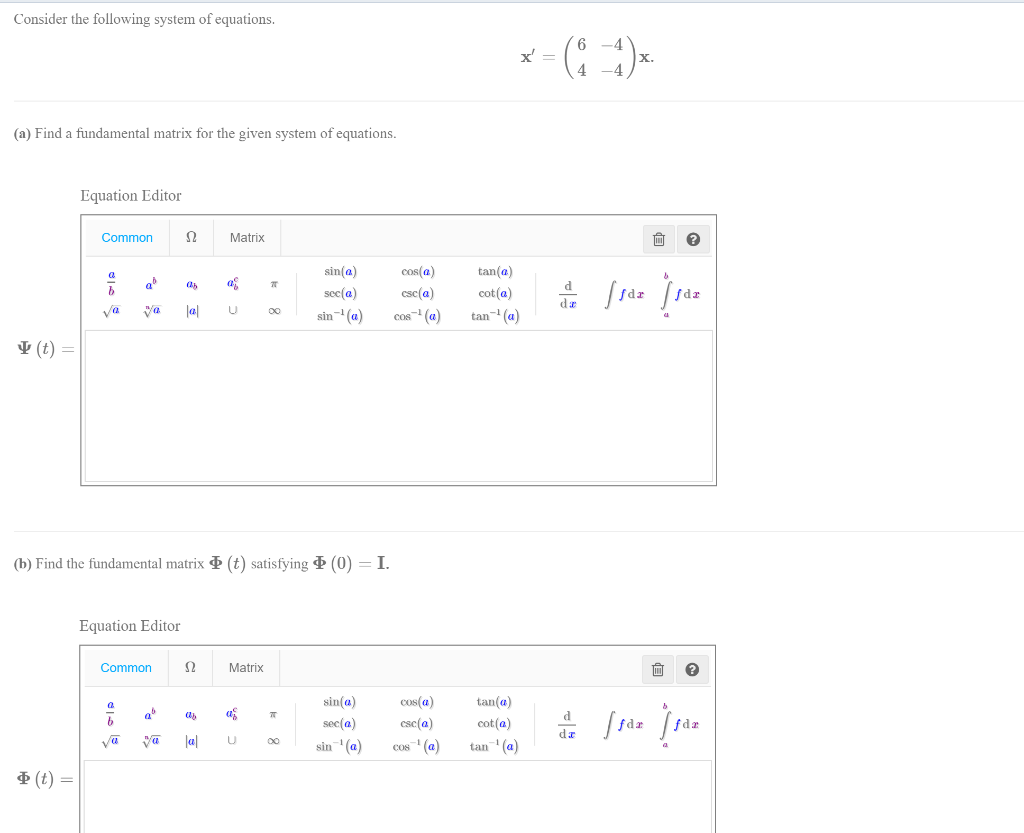Click the trash icon to clear the equation
The width and height of the screenshot is (1024, 833).
(657, 238)
